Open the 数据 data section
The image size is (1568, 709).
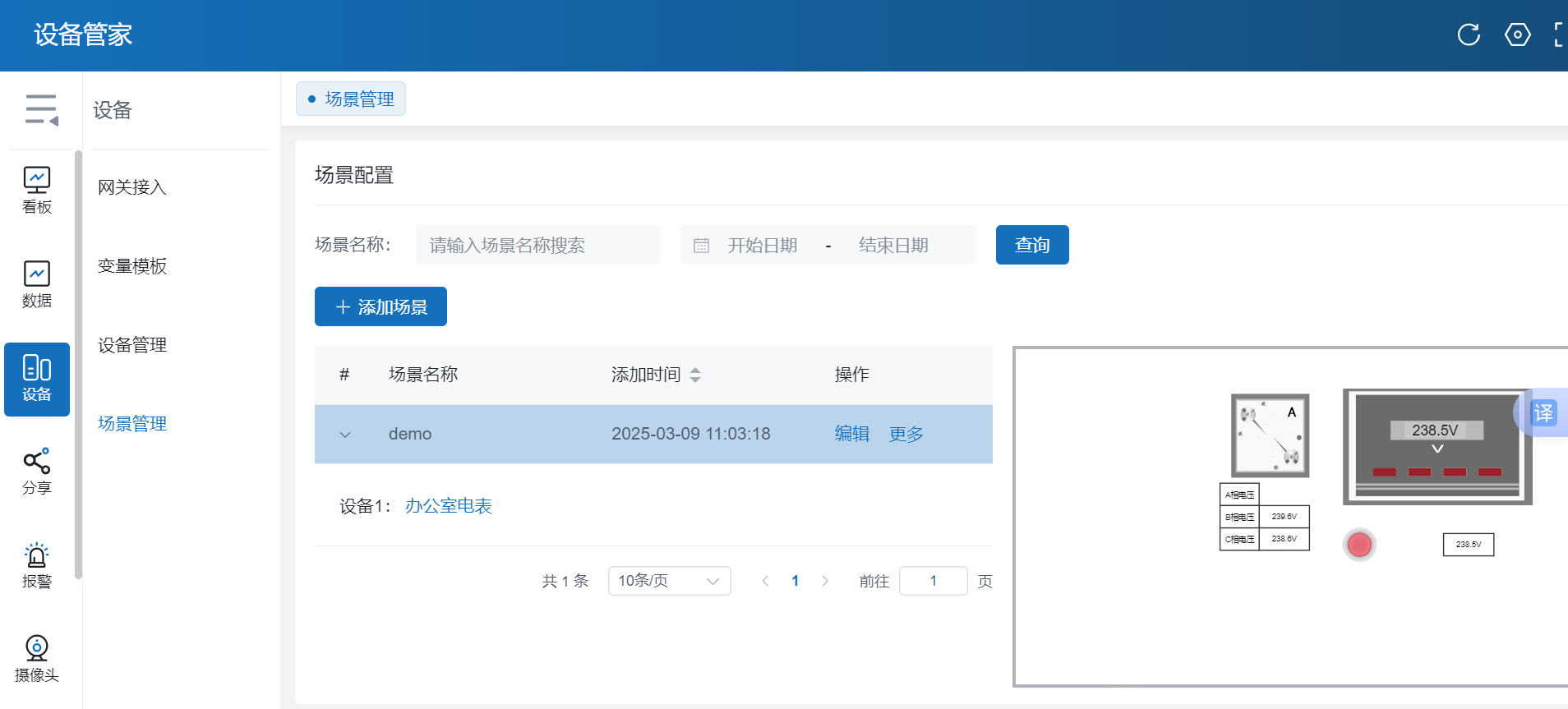tap(37, 284)
